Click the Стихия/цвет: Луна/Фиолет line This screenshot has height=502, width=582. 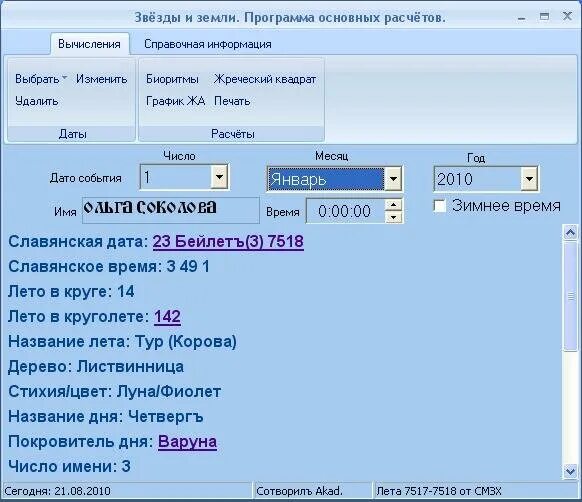click(x=114, y=391)
